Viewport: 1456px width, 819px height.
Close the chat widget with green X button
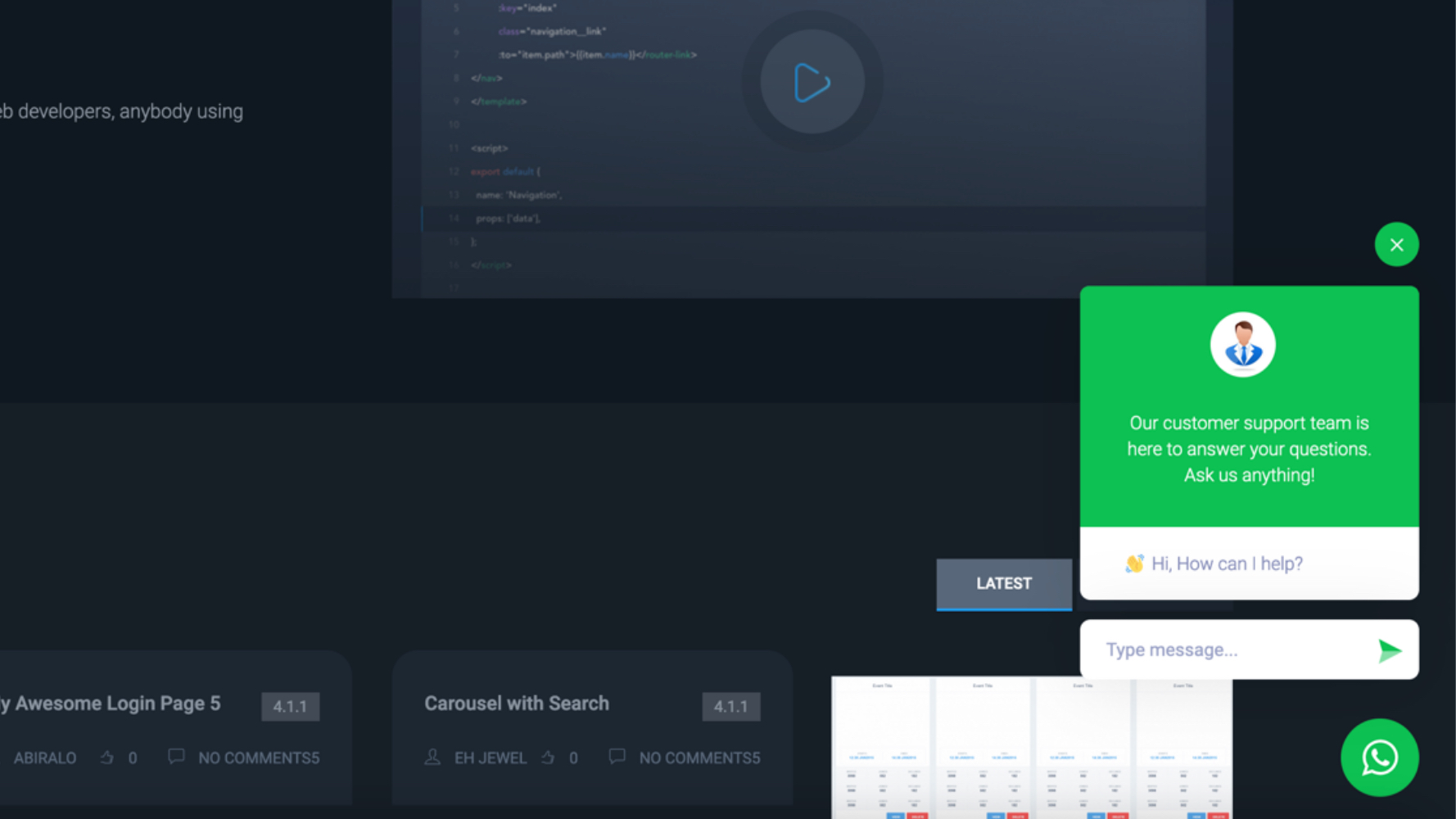point(1396,244)
